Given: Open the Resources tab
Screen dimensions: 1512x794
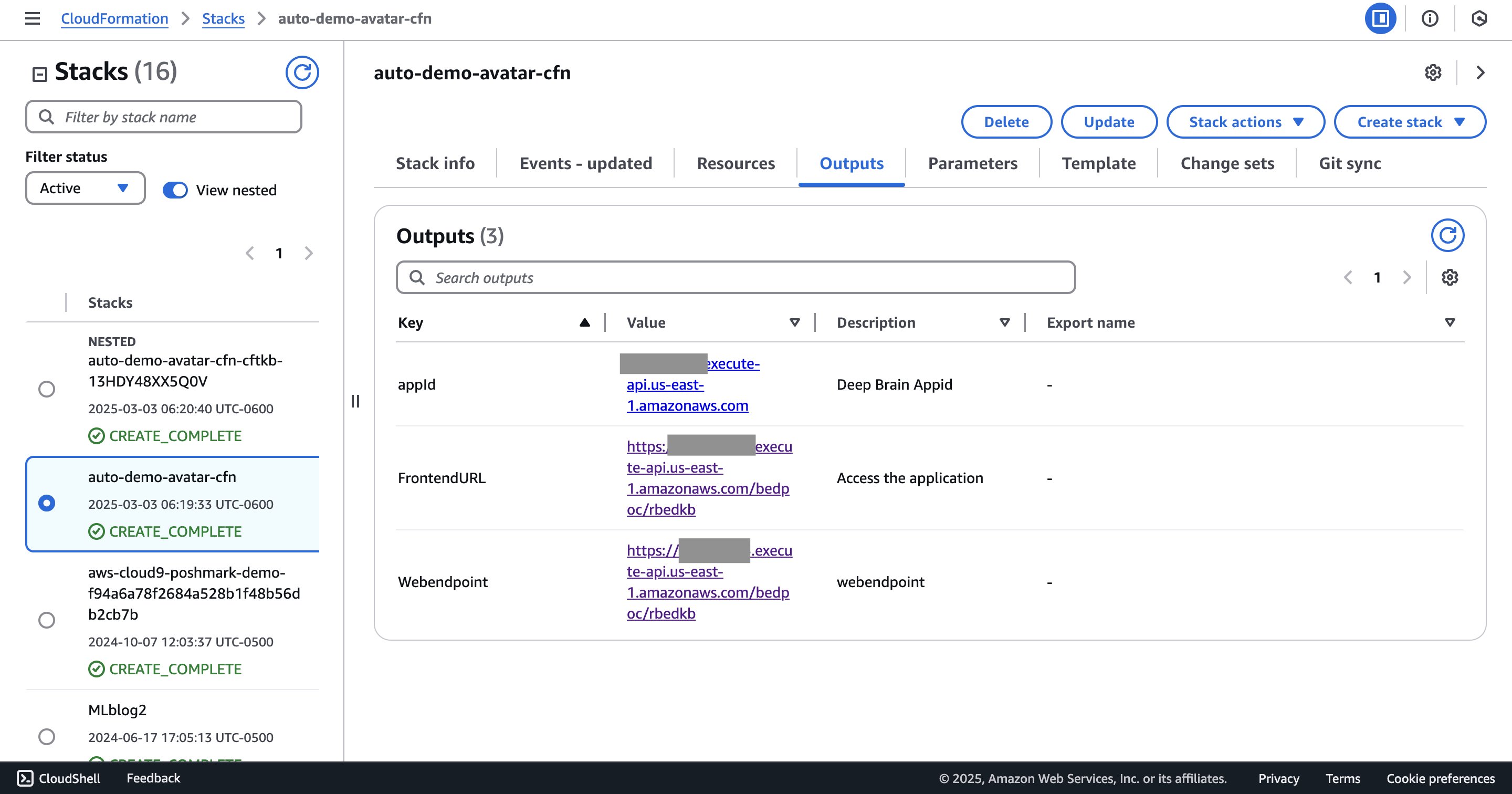Looking at the screenshot, I should coord(736,163).
